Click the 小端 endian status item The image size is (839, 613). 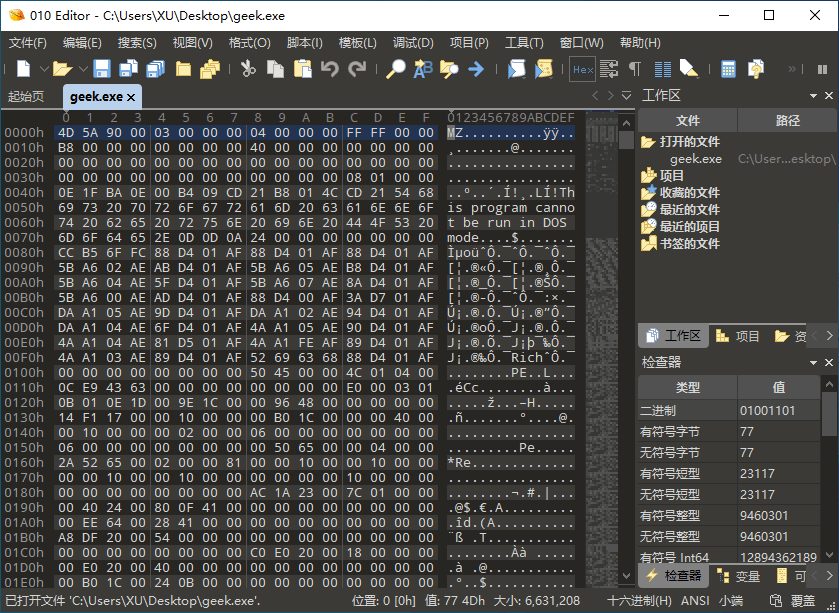coord(730,601)
